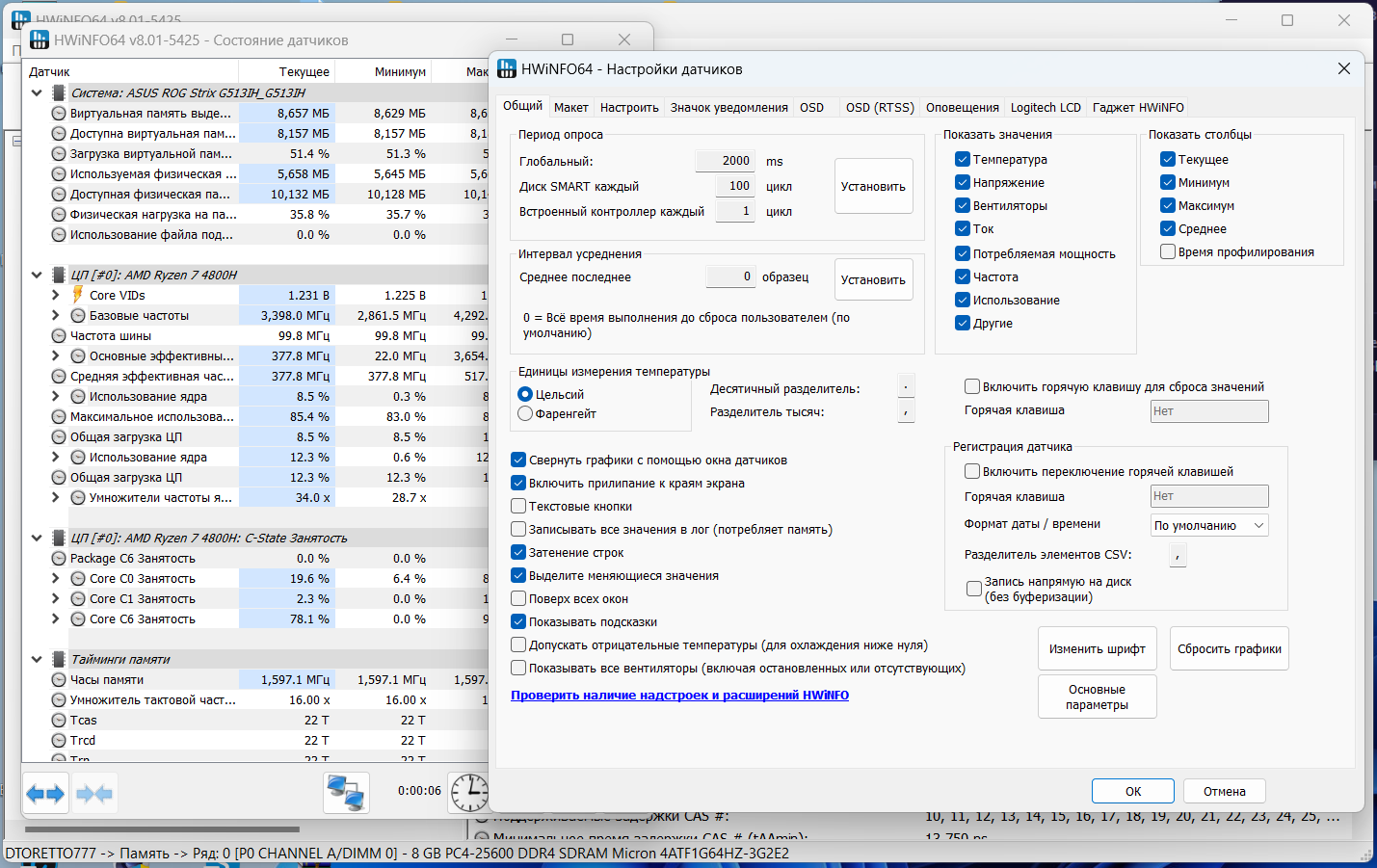Open the Logitech LCD tab
This screenshot has width=1377, height=868.
1046,108
